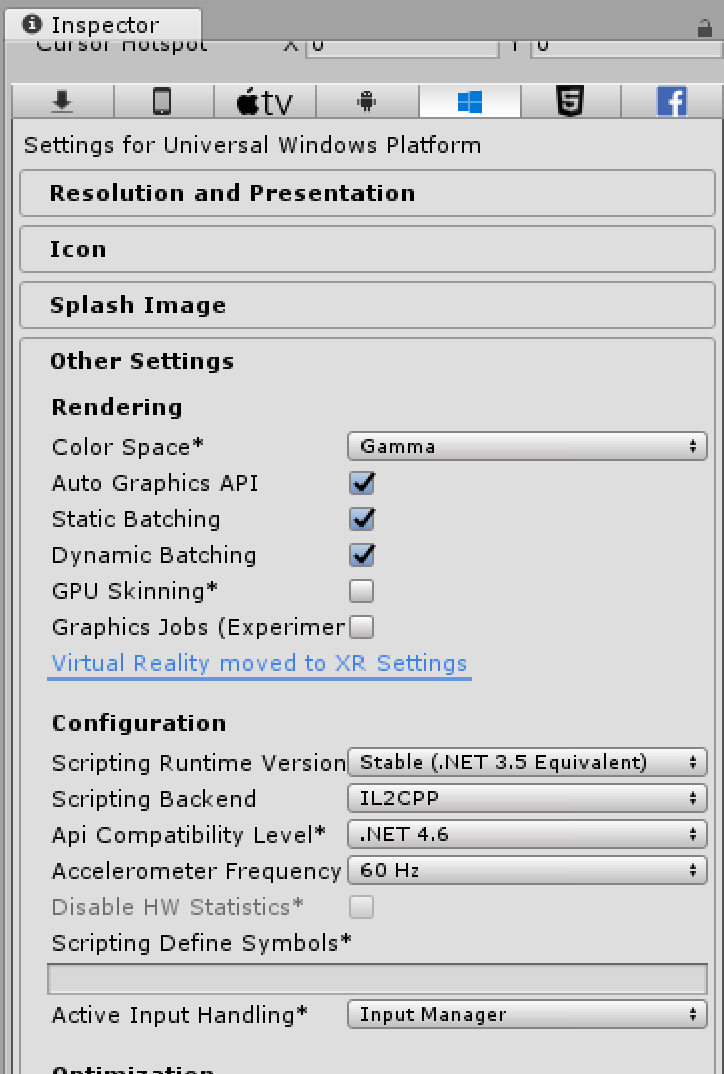This screenshot has width=724, height=1074.
Task: Open the Scripting Backend dropdown
Action: 526,799
